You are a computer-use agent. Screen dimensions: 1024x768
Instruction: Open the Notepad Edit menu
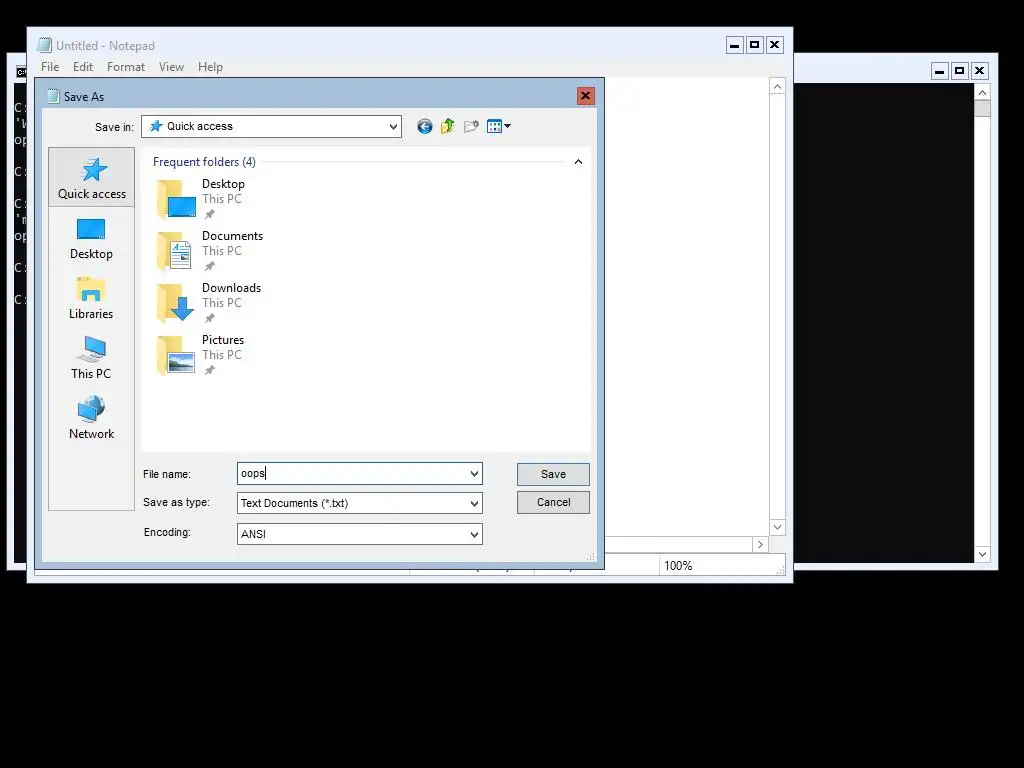pos(83,67)
